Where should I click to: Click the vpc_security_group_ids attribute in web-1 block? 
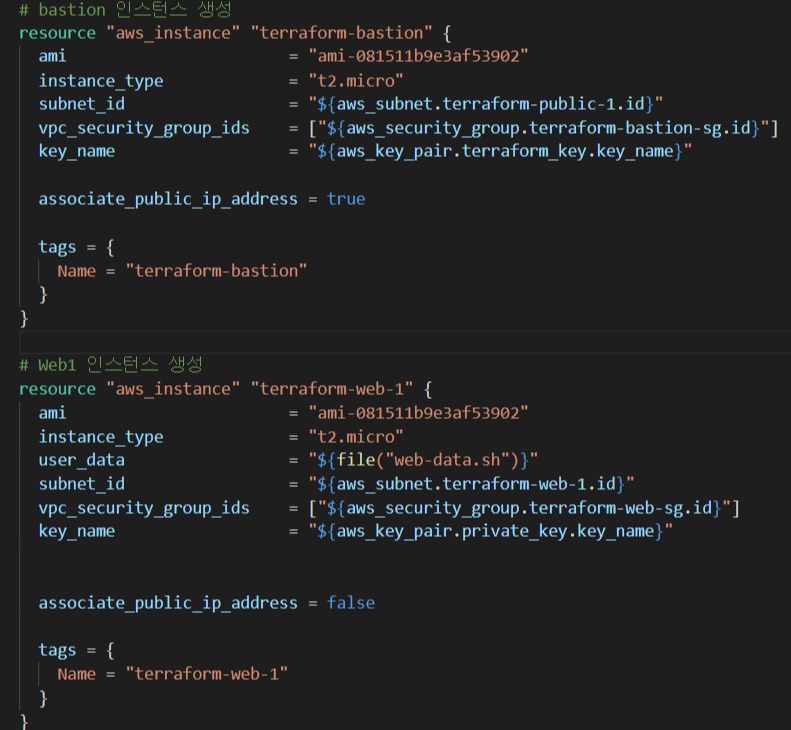click(x=144, y=509)
